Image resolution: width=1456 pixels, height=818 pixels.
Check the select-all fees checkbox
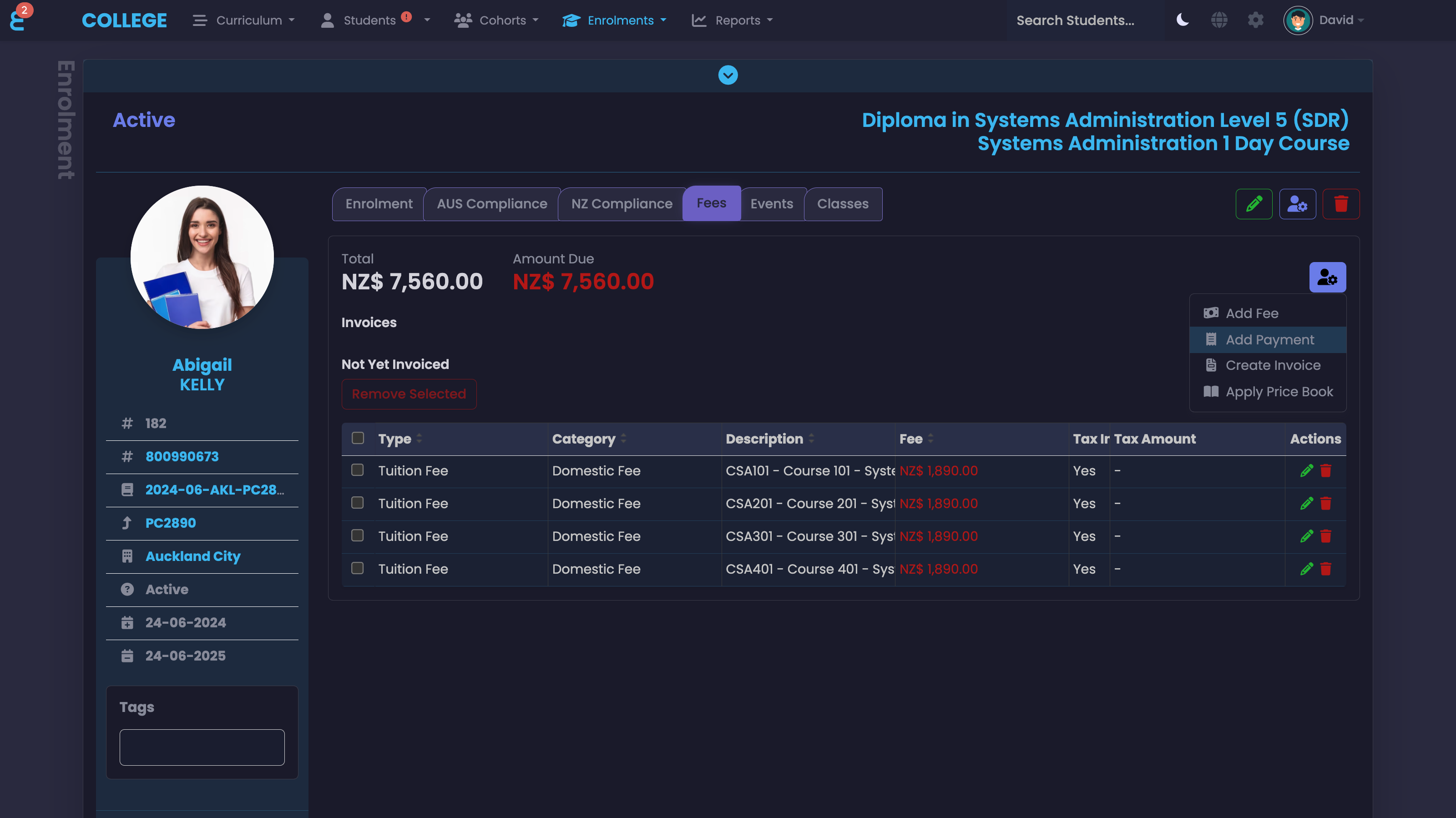pyautogui.click(x=357, y=438)
